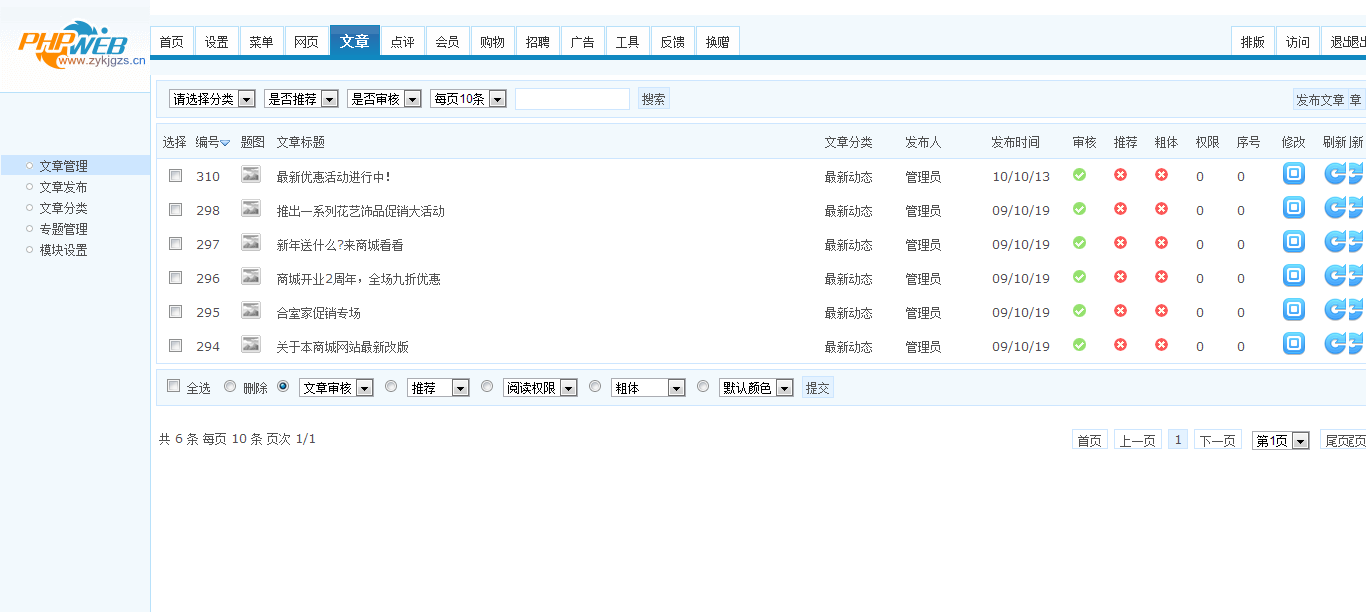1366x612 pixels.
Task: Go to 下一页 next page
Action: 1217,441
